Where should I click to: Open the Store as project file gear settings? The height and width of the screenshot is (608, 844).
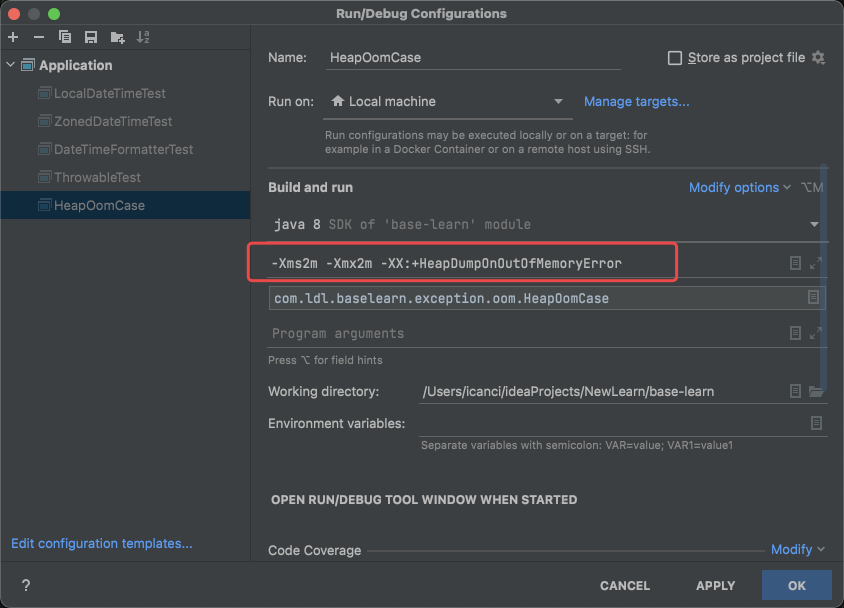818,58
